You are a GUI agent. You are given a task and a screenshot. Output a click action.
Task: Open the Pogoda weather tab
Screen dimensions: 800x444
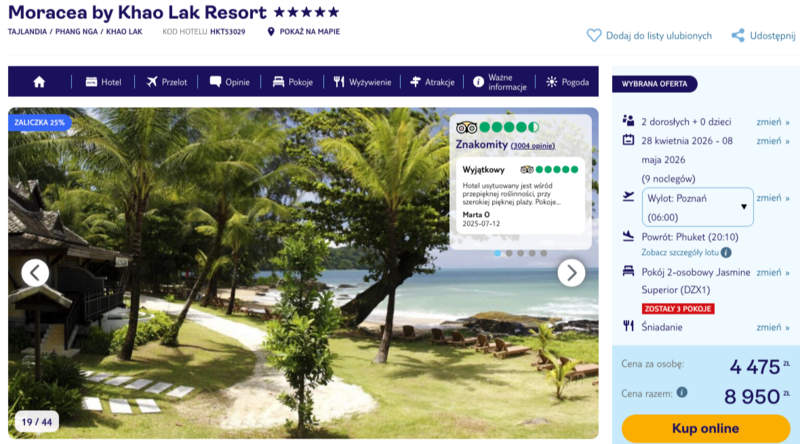click(x=567, y=82)
